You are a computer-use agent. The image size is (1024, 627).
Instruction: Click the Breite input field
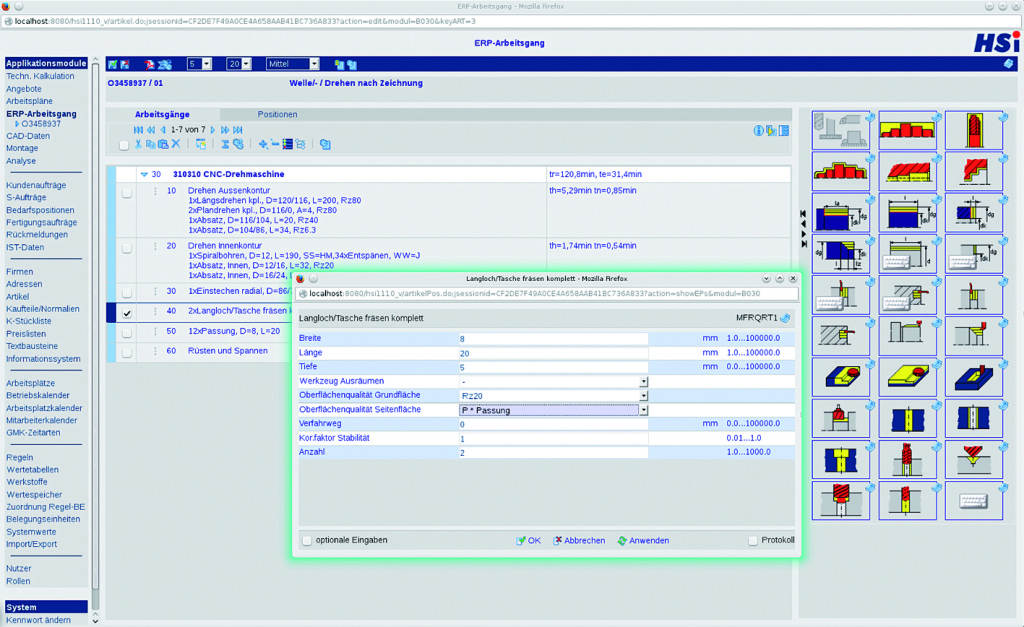point(553,339)
